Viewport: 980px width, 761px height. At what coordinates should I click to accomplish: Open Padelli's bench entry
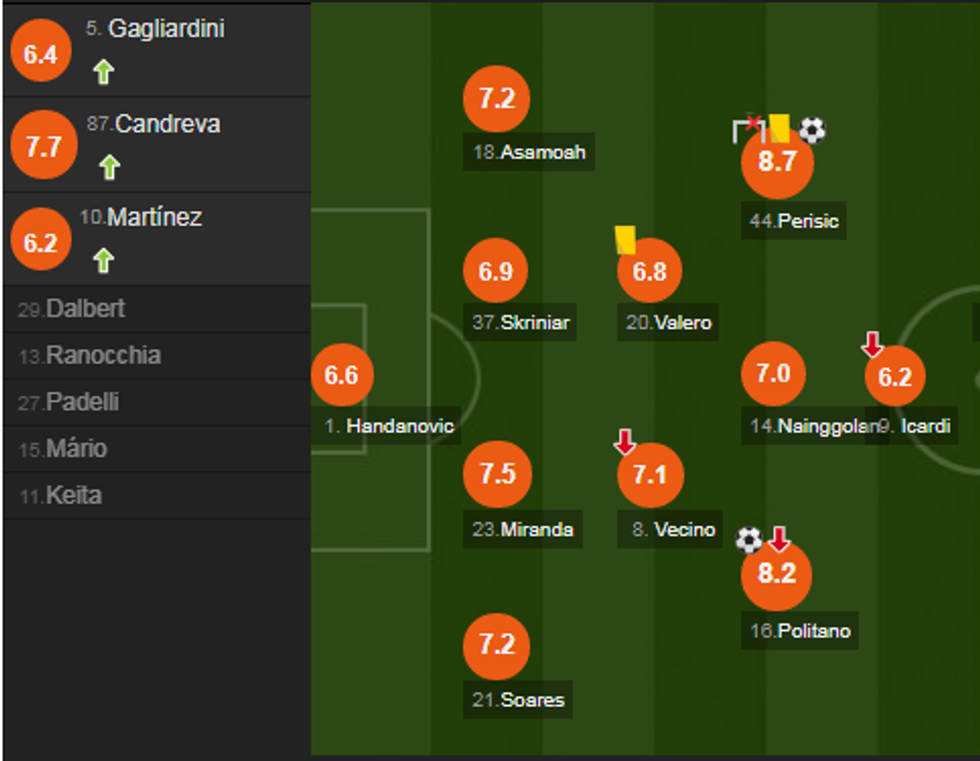click(x=82, y=402)
